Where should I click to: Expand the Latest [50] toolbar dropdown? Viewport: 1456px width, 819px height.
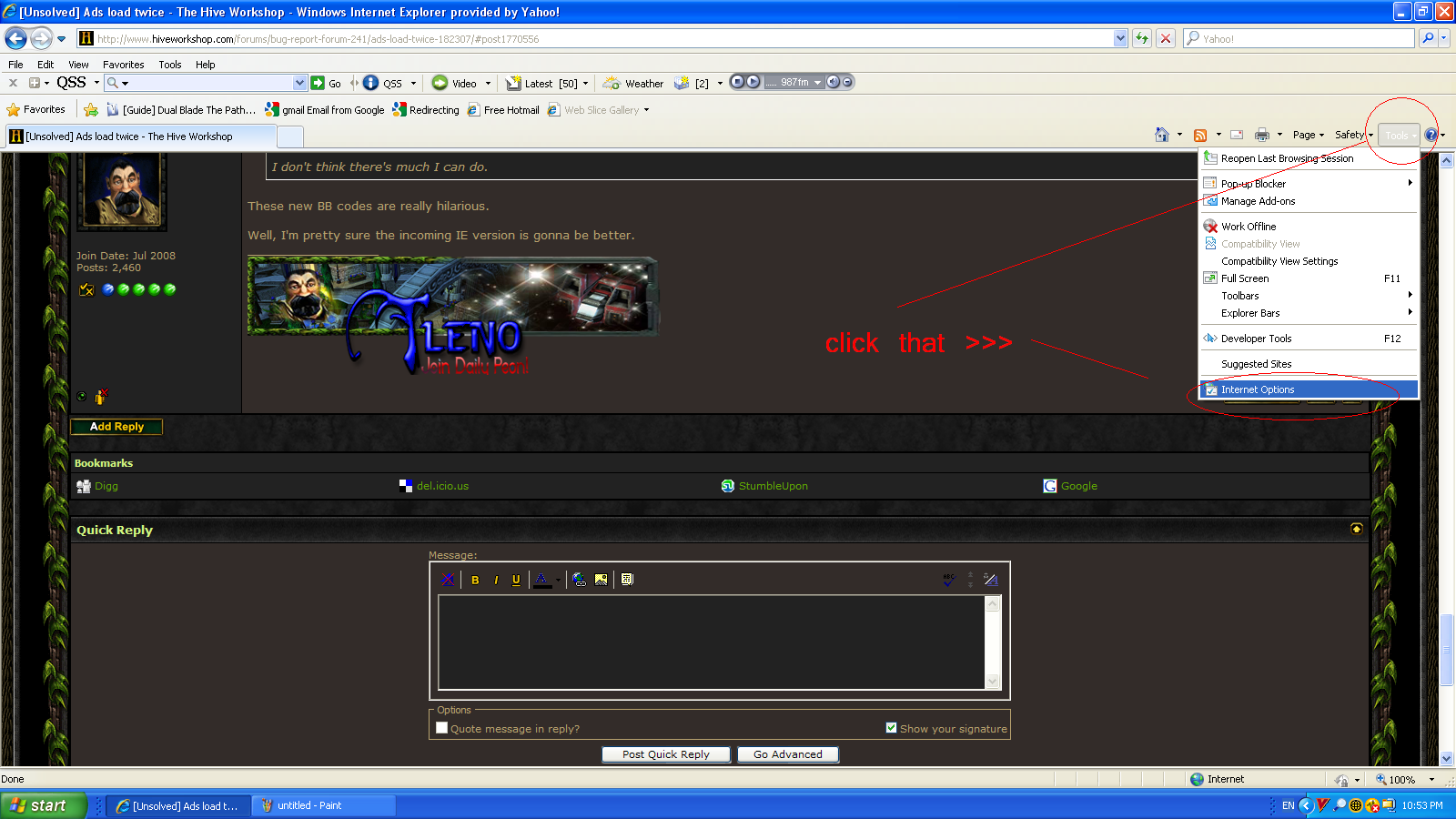[585, 83]
